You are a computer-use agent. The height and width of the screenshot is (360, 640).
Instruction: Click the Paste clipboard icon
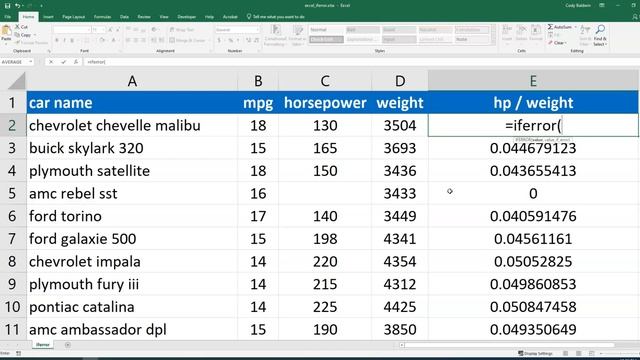click(6, 32)
